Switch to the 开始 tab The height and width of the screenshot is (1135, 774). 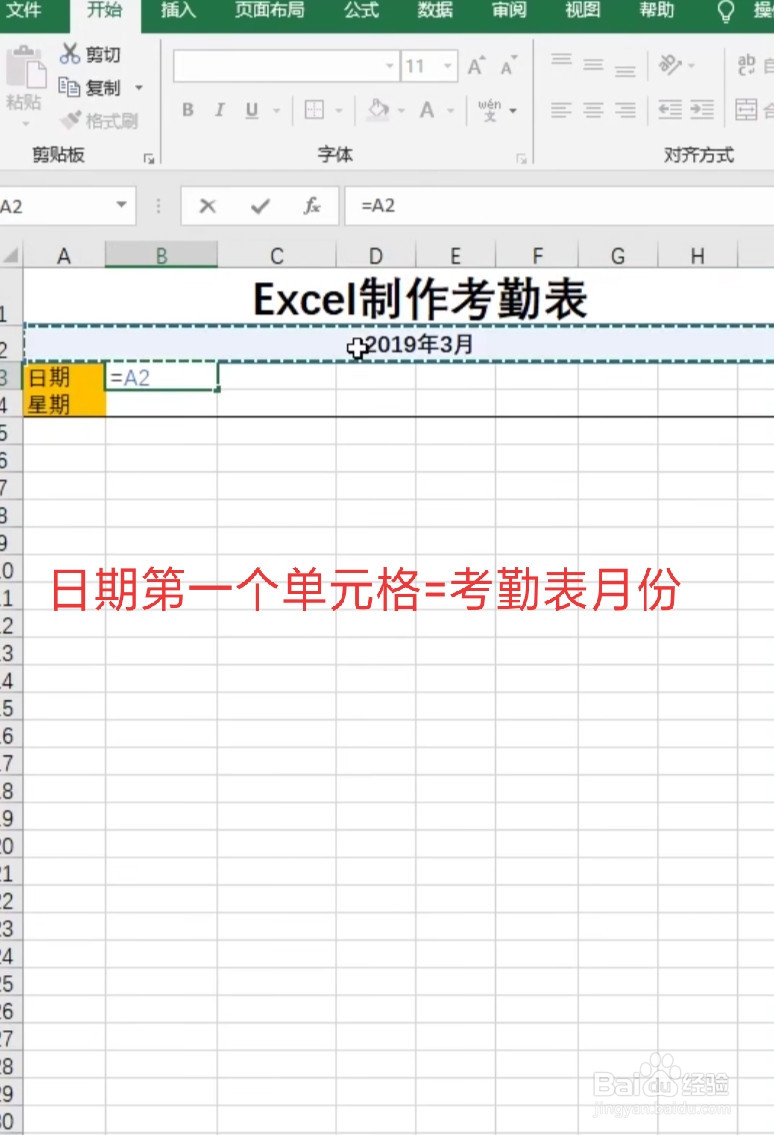pyautogui.click(x=104, y=10)
